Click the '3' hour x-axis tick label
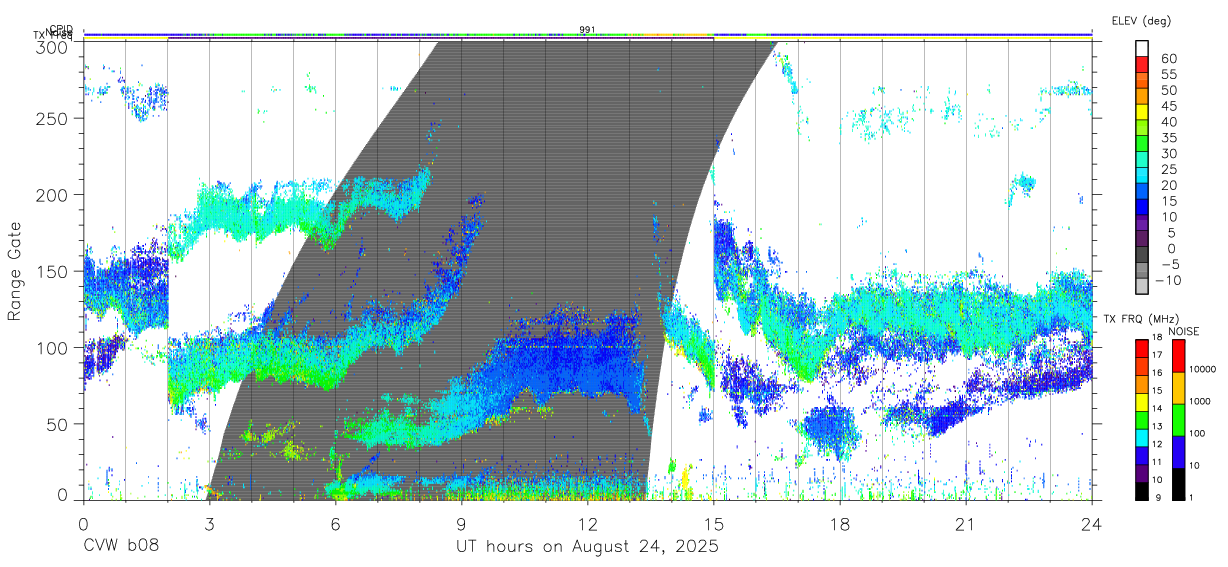1228x567 pixels. (x=209, y=524)
